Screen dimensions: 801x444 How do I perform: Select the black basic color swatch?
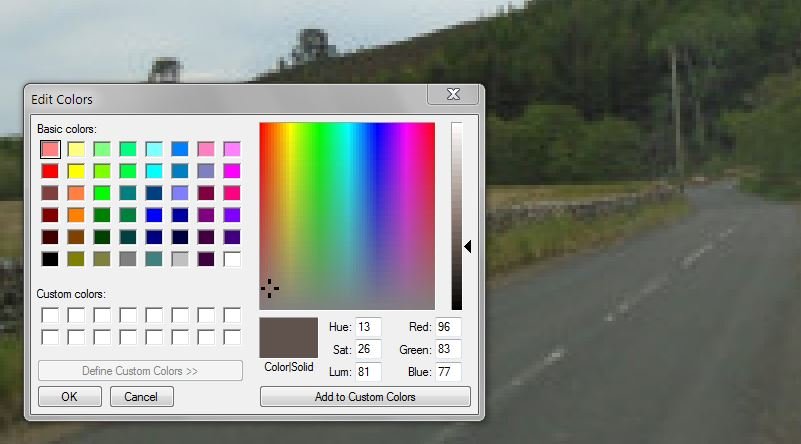[x=50, y=259]
